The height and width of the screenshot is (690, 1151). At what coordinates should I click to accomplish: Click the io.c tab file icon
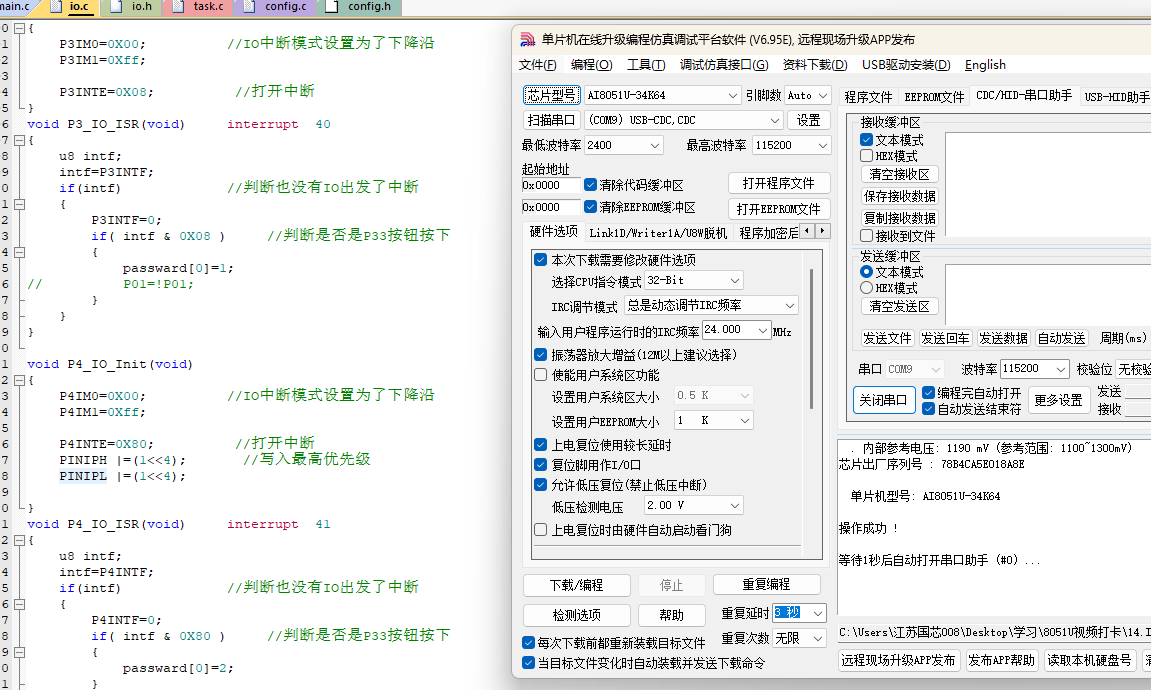(x=57, y=7)
